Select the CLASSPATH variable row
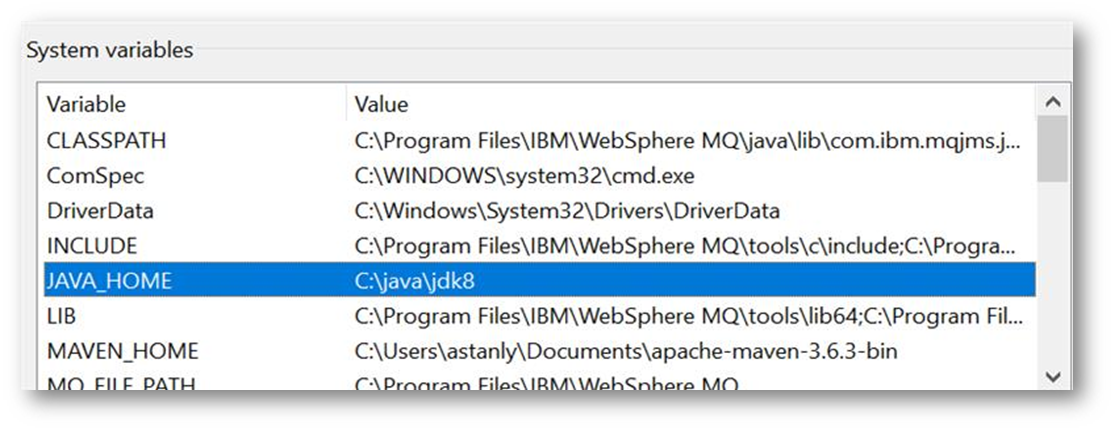 point(106,141)
